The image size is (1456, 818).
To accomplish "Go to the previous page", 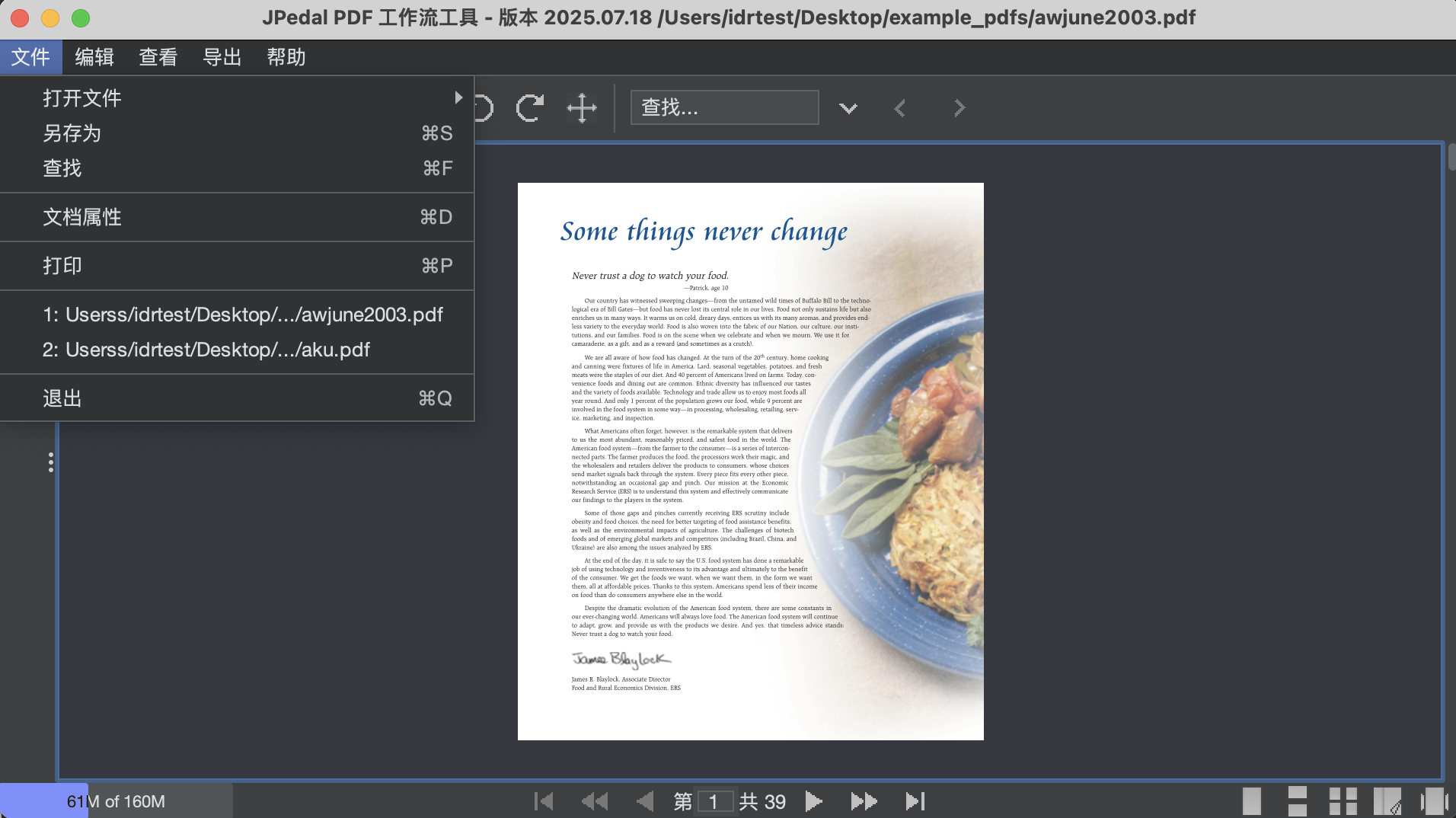I will click(x=647, y=800).
